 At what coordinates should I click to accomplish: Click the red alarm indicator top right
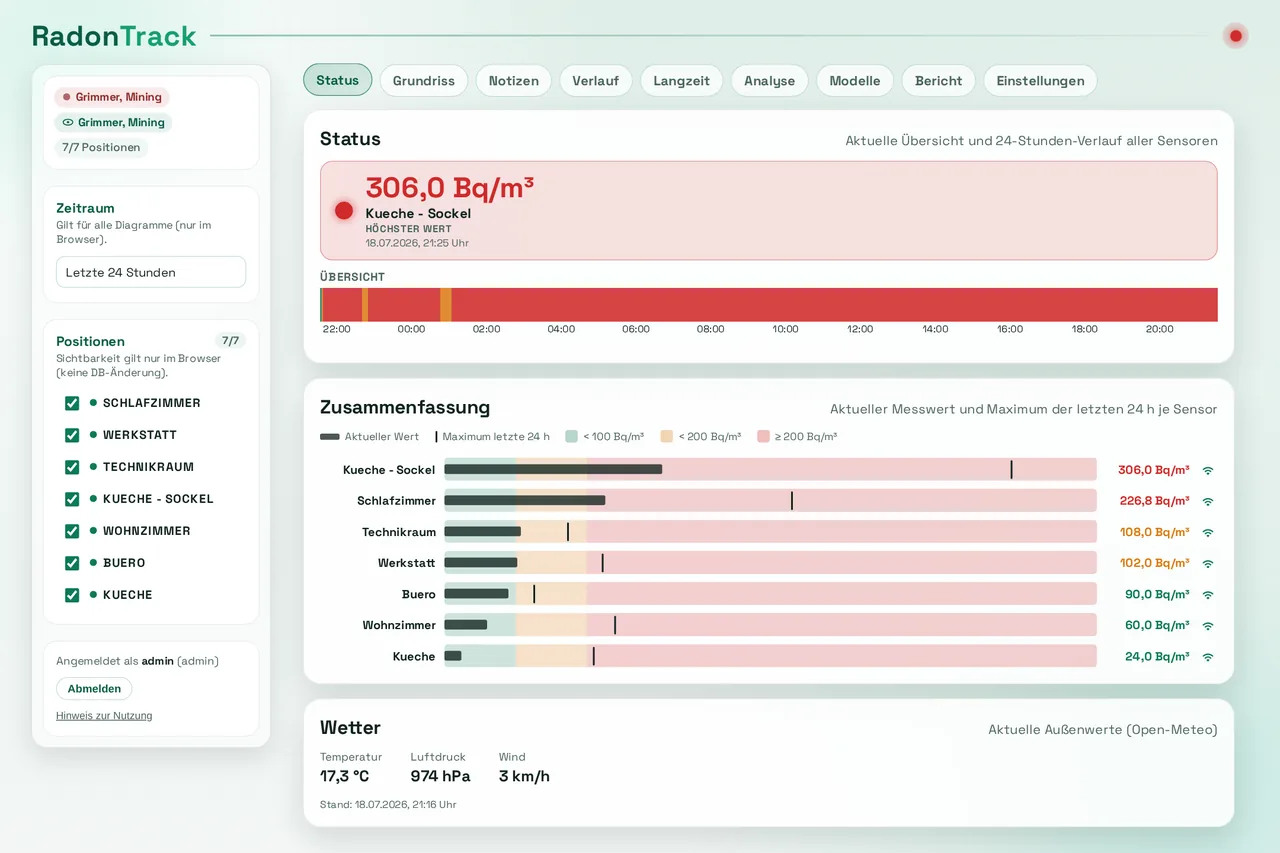[x=1236, y=36]
